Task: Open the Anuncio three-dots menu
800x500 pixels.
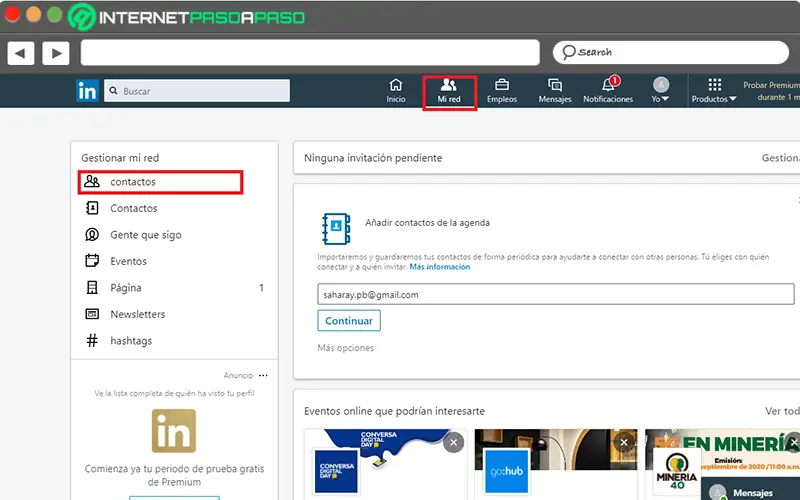Action: 263,376
